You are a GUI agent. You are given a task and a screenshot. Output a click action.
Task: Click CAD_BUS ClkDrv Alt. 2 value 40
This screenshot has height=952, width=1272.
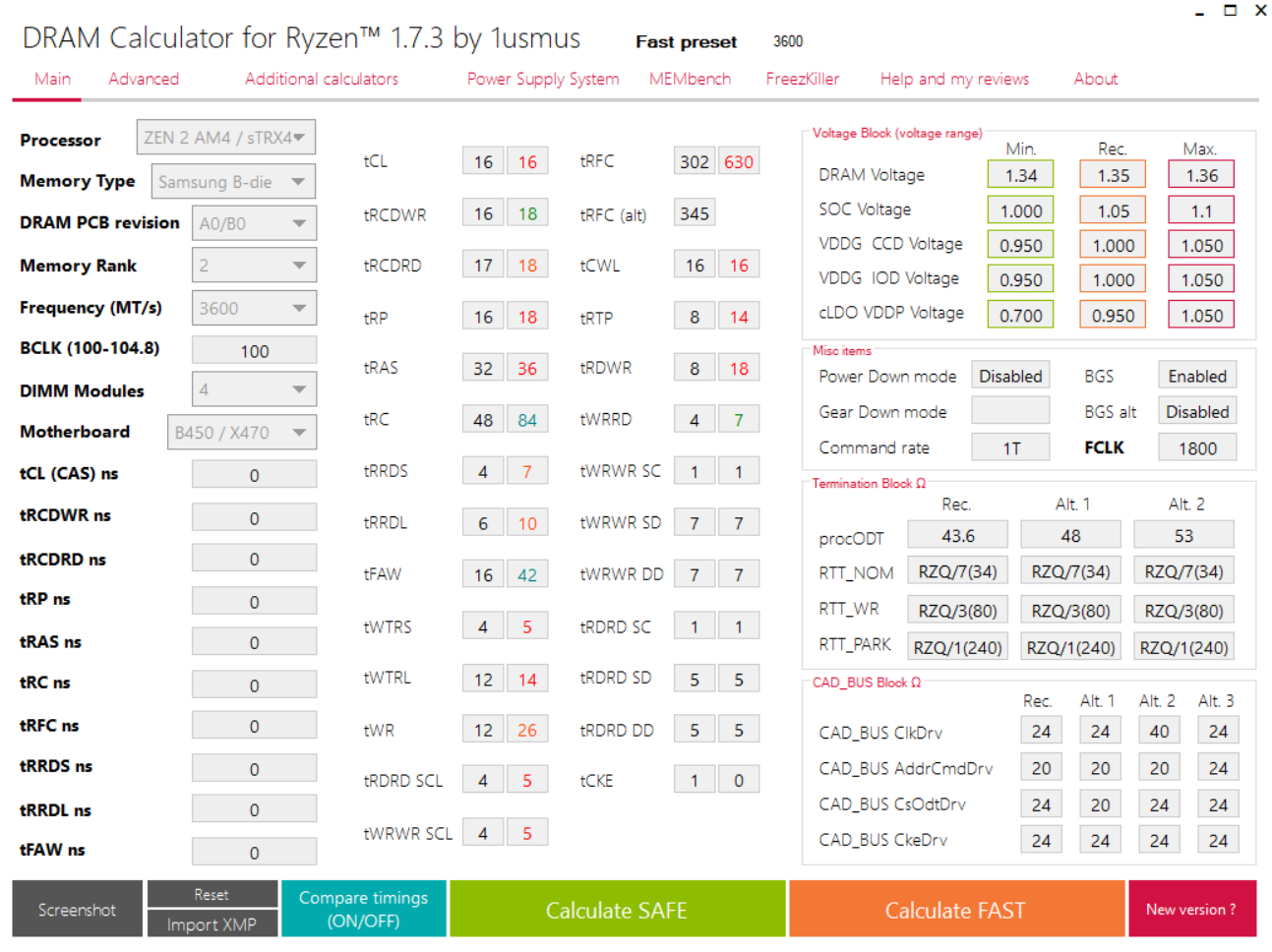click(x=1159, y=731)
